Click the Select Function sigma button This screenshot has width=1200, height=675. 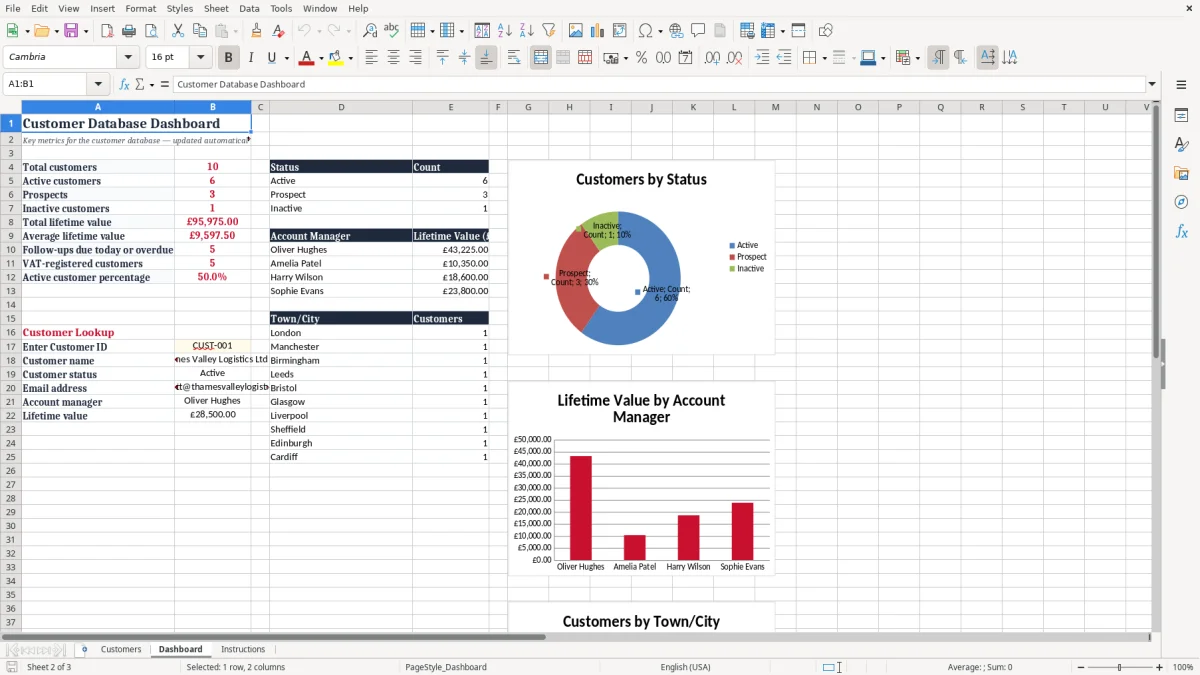coord(139,84)
